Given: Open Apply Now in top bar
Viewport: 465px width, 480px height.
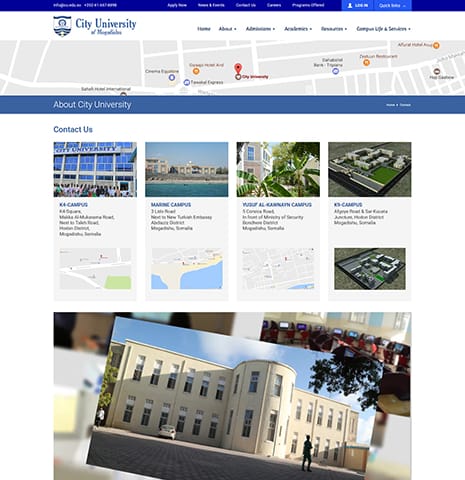Looking at the screenshot, I should pyautogui.click(x=177, y=5).
